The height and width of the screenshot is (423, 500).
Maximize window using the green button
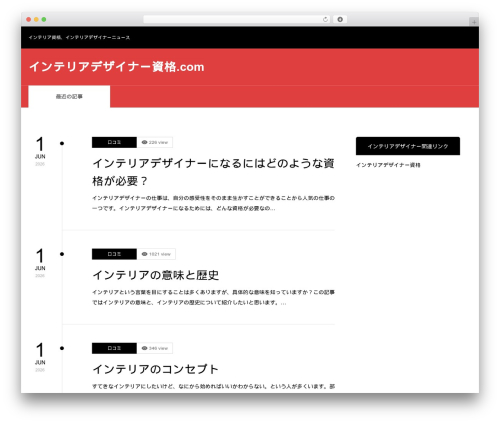44,19
